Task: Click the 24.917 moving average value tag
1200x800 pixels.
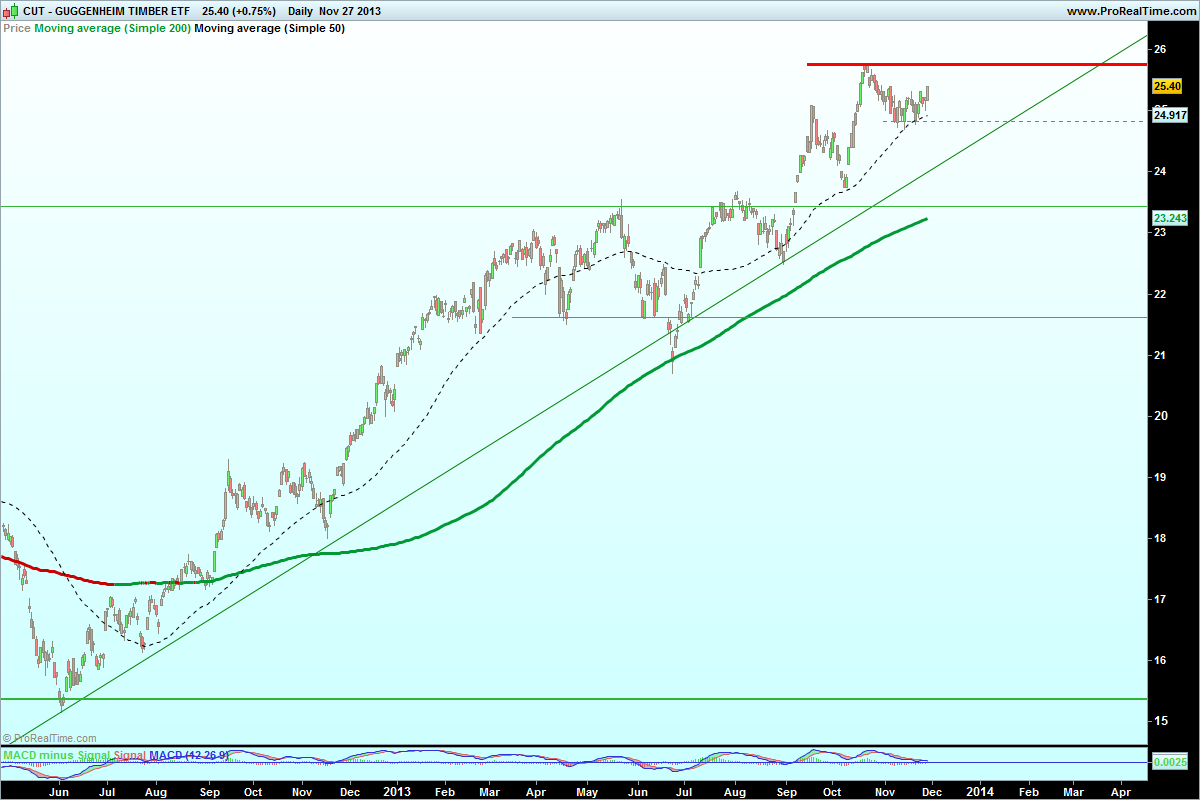Action: [x=1169, y=116]
